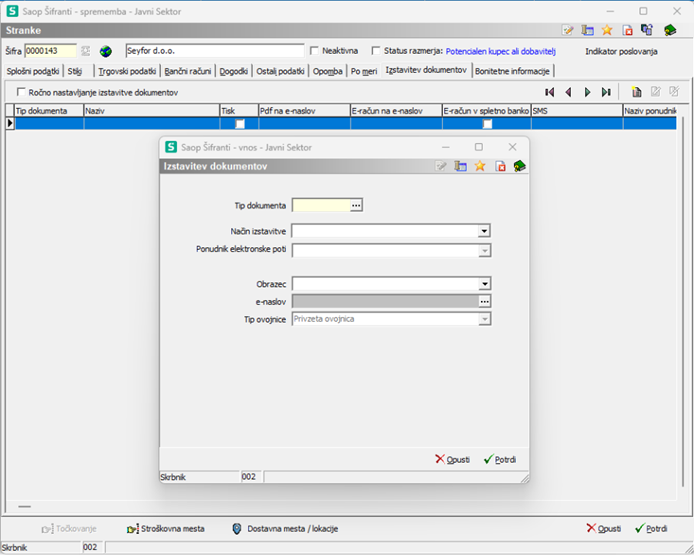Click the favorites star in Stranke header
The image size is (694, 556).
(607, 30)
